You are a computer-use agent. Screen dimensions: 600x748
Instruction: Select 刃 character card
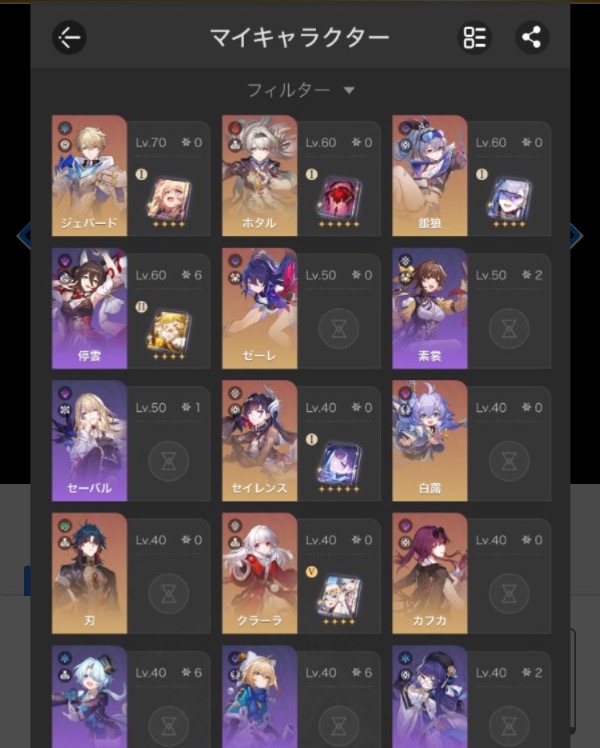click(x=131, y=573)
